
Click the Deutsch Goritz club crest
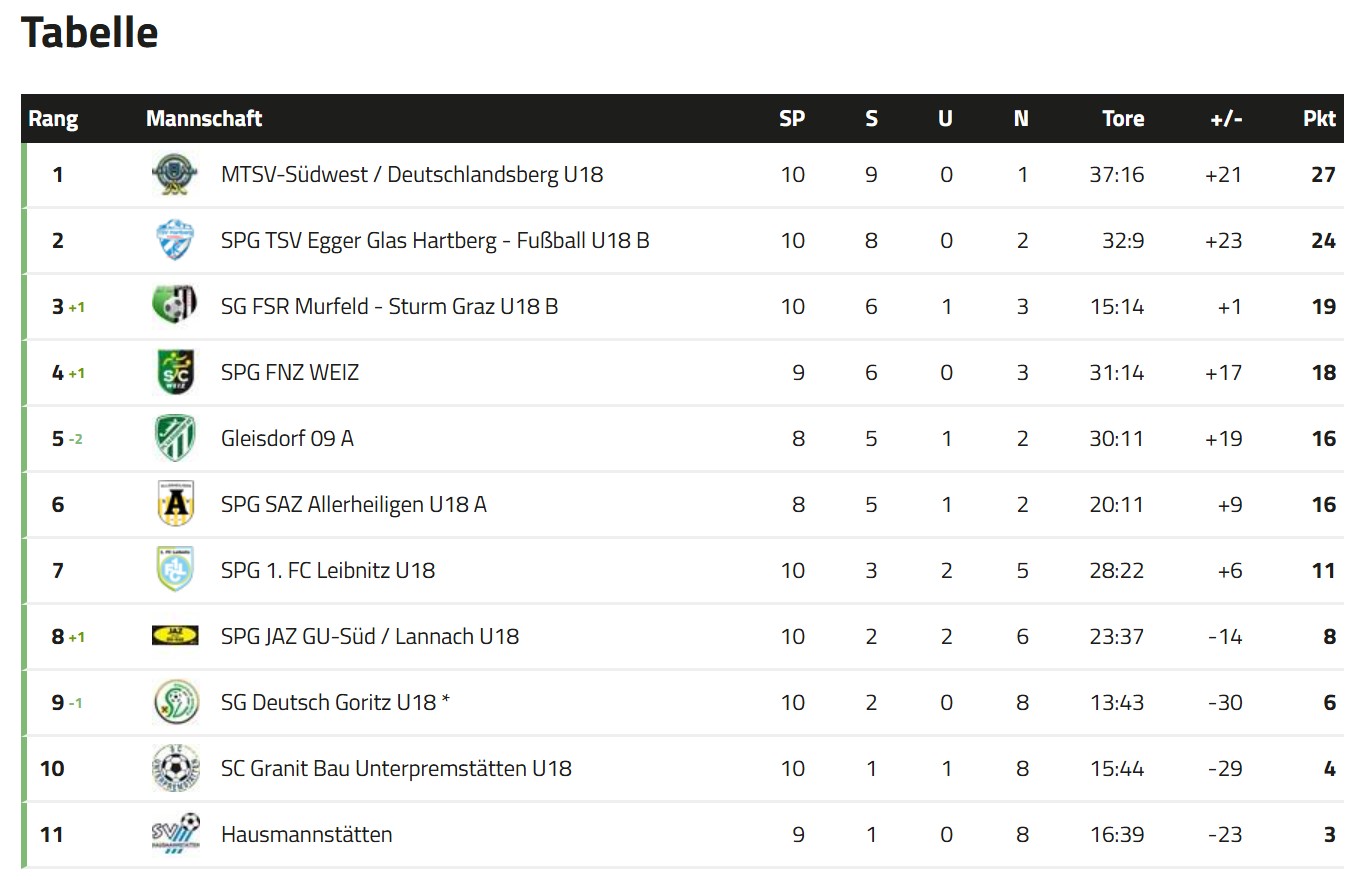(175, 701)
